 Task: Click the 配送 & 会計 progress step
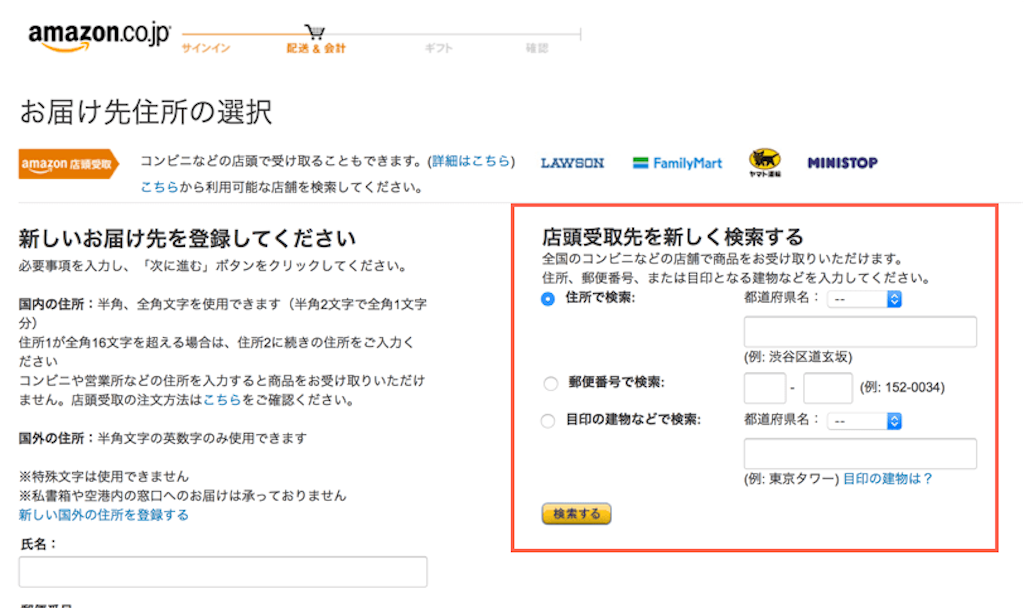pos(316,48)
